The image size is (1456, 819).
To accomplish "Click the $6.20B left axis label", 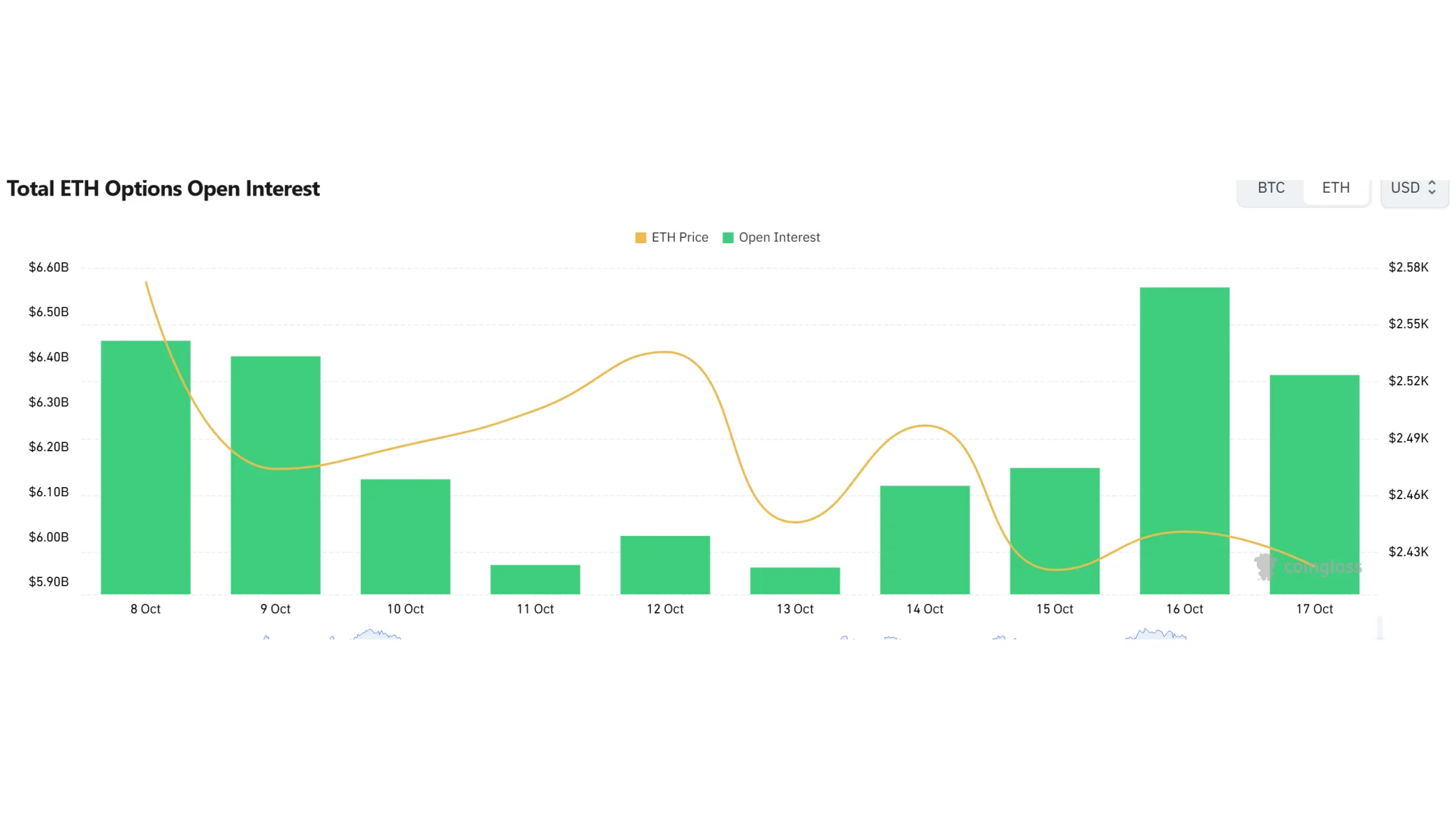I will pos(49,447).
